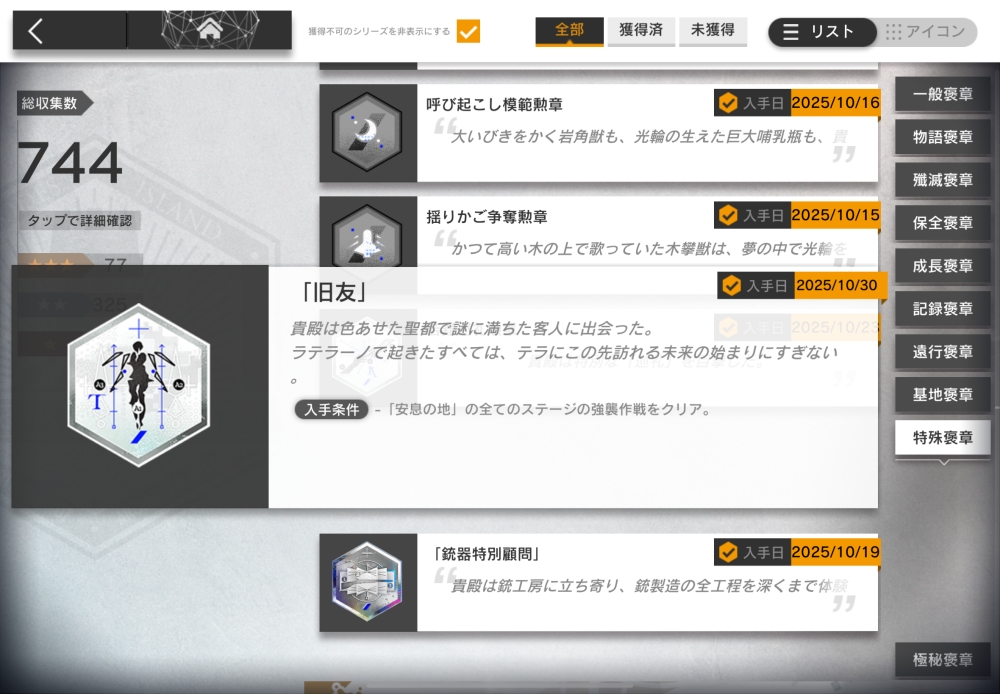
Task: Go to home via house icon
Action: 210,29
